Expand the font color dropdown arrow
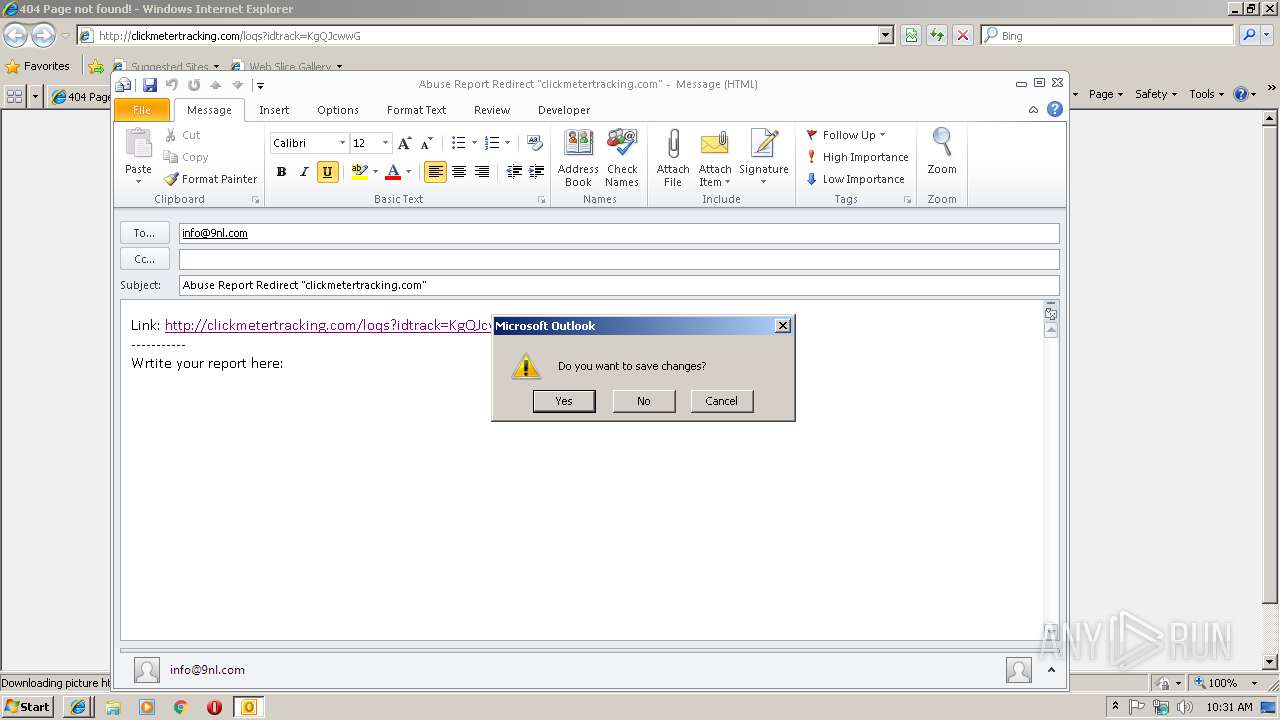The image size is (1280, 720). point(408,172)
